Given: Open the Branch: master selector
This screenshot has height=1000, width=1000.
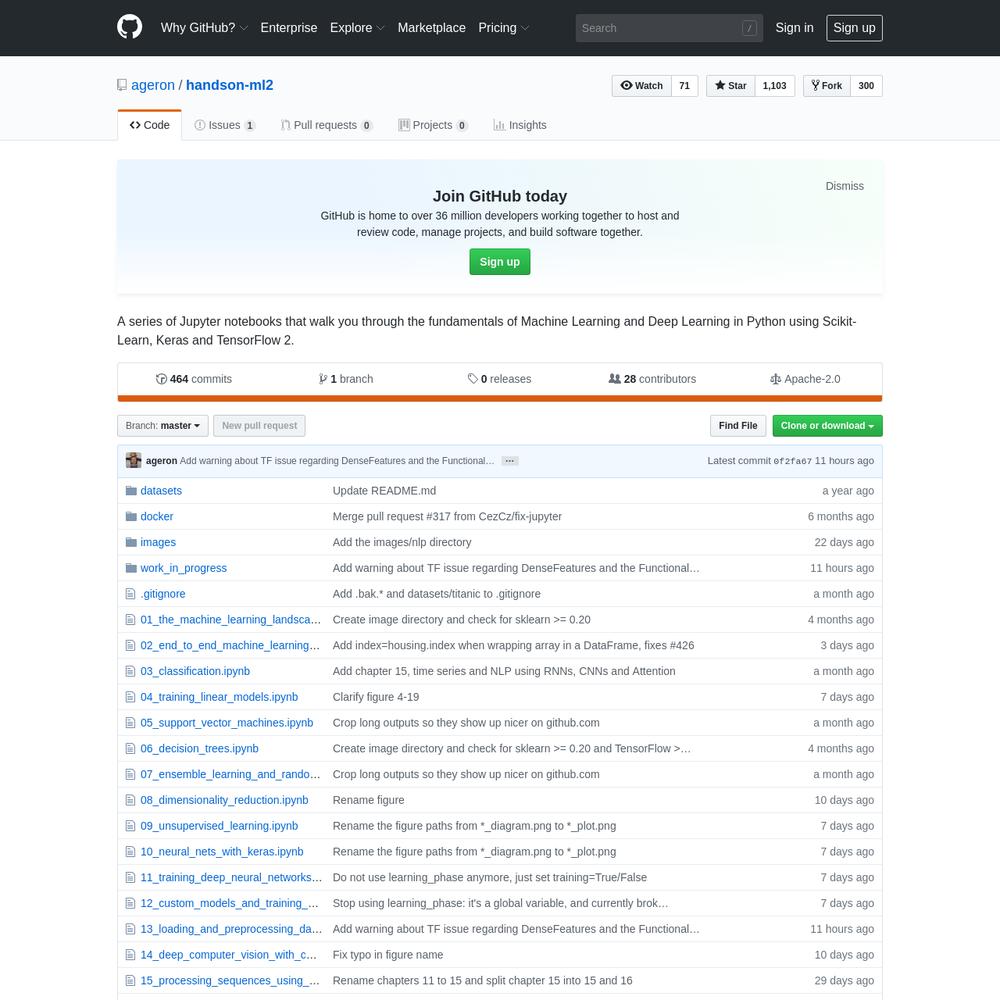Looking at the screenshot, I should (x=163, y=425).
